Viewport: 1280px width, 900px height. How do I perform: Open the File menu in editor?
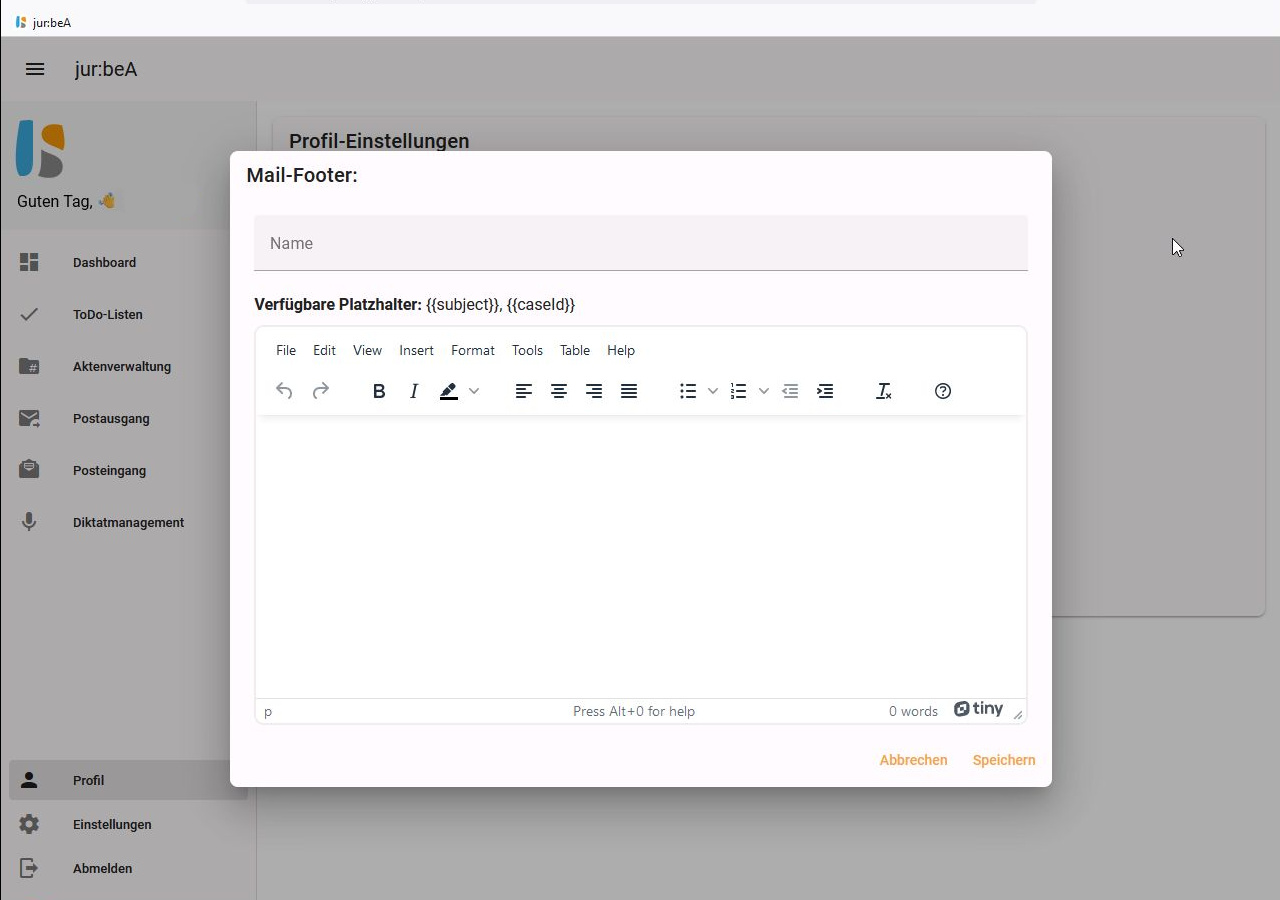click(x=286, y=350)
